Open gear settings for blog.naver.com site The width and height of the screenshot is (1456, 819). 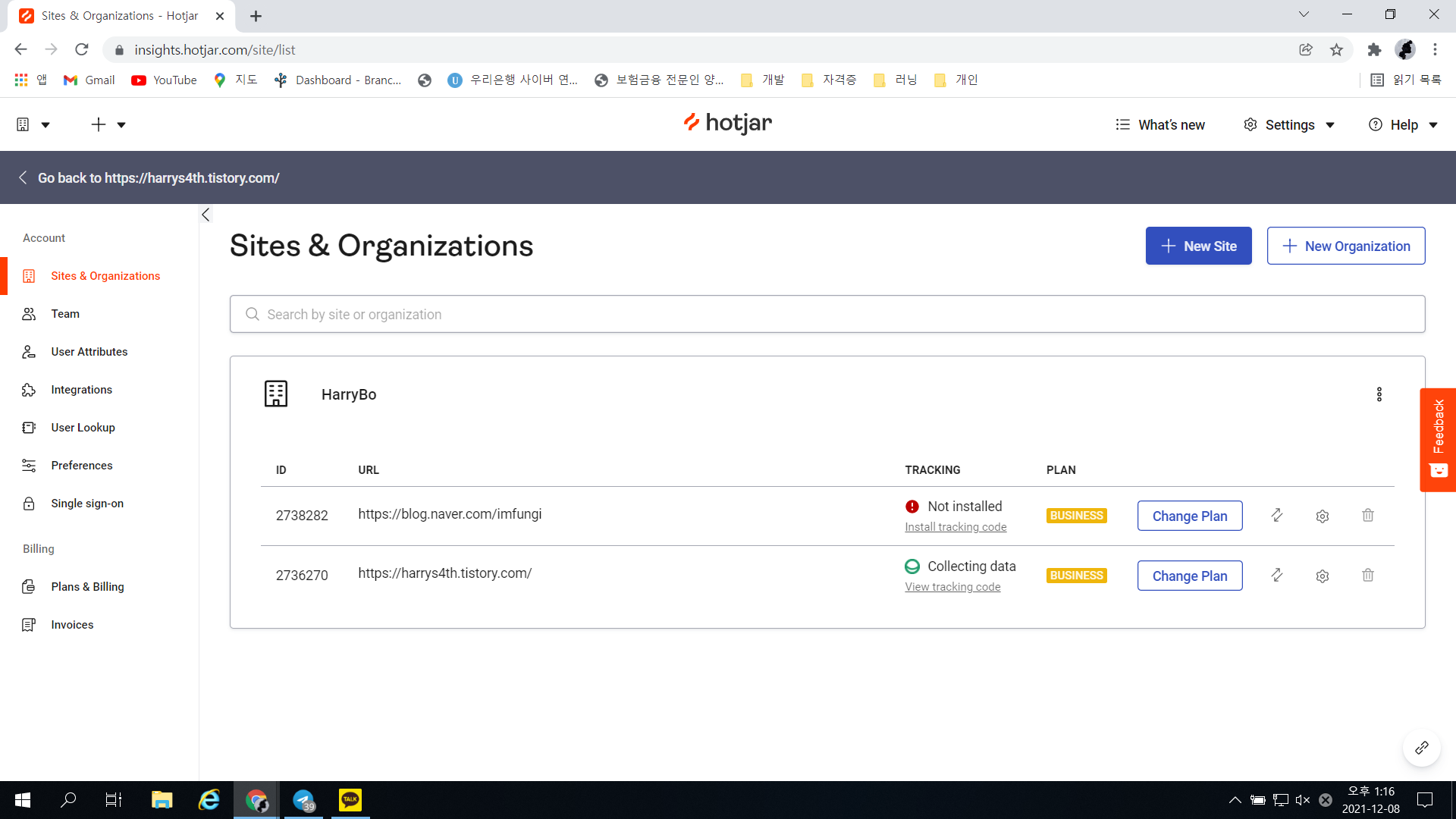pos(1322,516)
